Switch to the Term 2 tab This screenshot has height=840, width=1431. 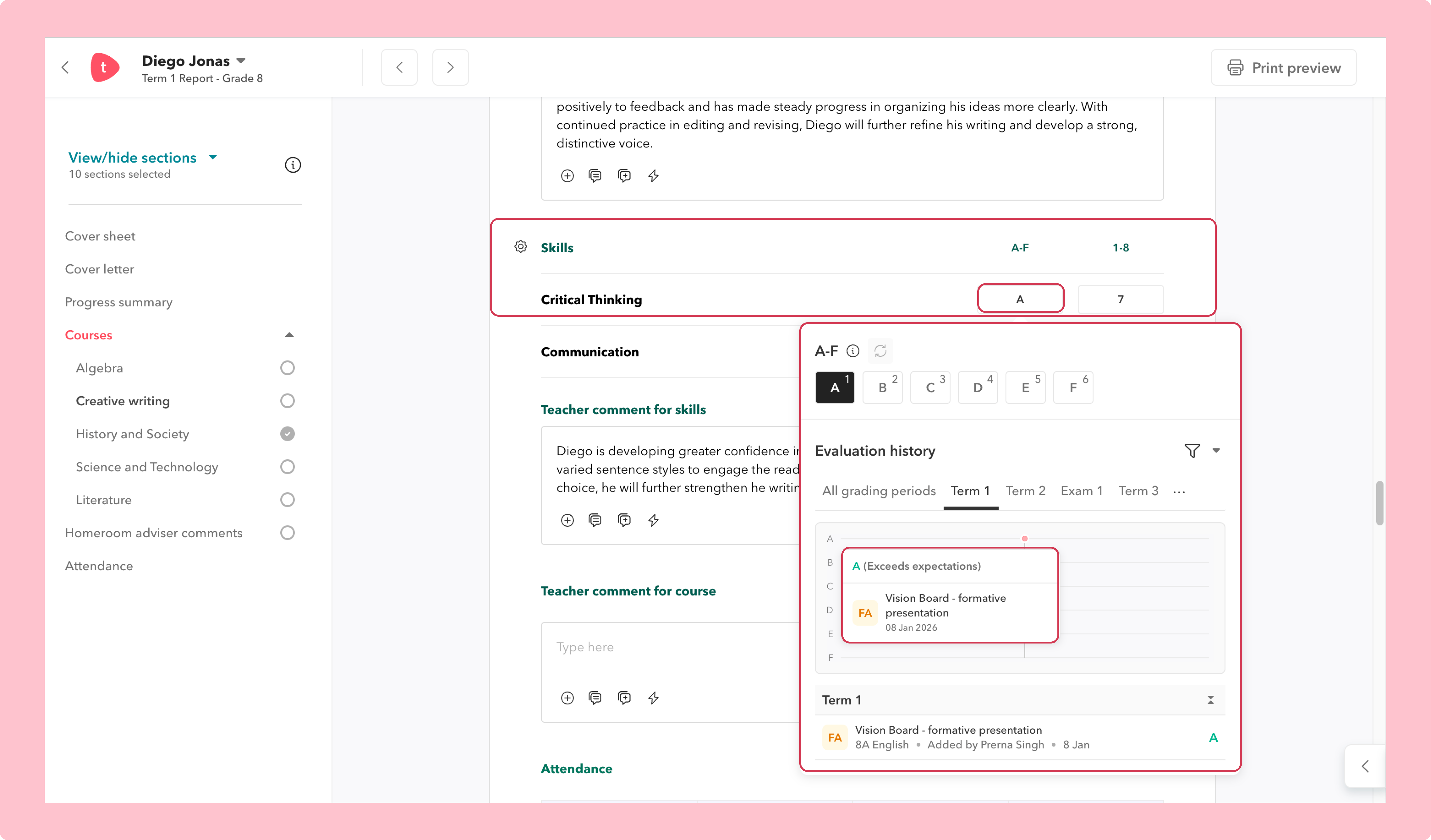click(x=1026, y=491)
